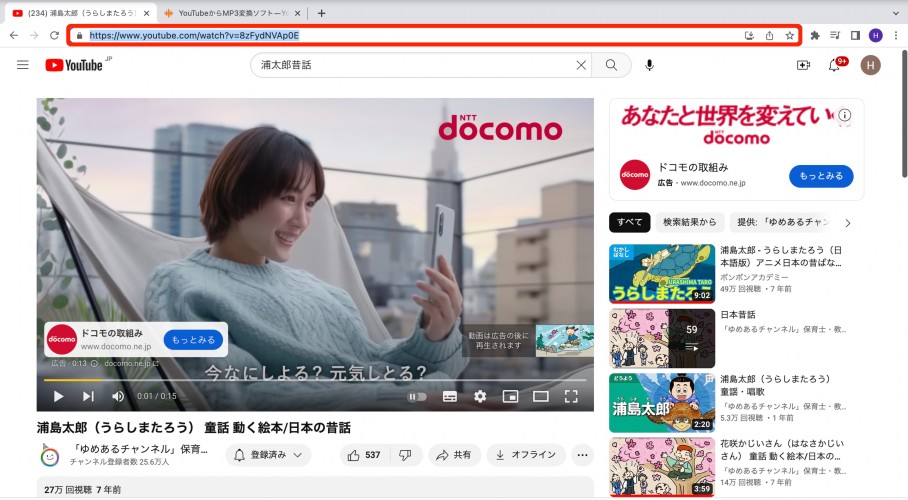The height and width of the screenshot is (500, 908).
Task: Select the 検索結果から filter chip
Action: click(x=690, y=222)
